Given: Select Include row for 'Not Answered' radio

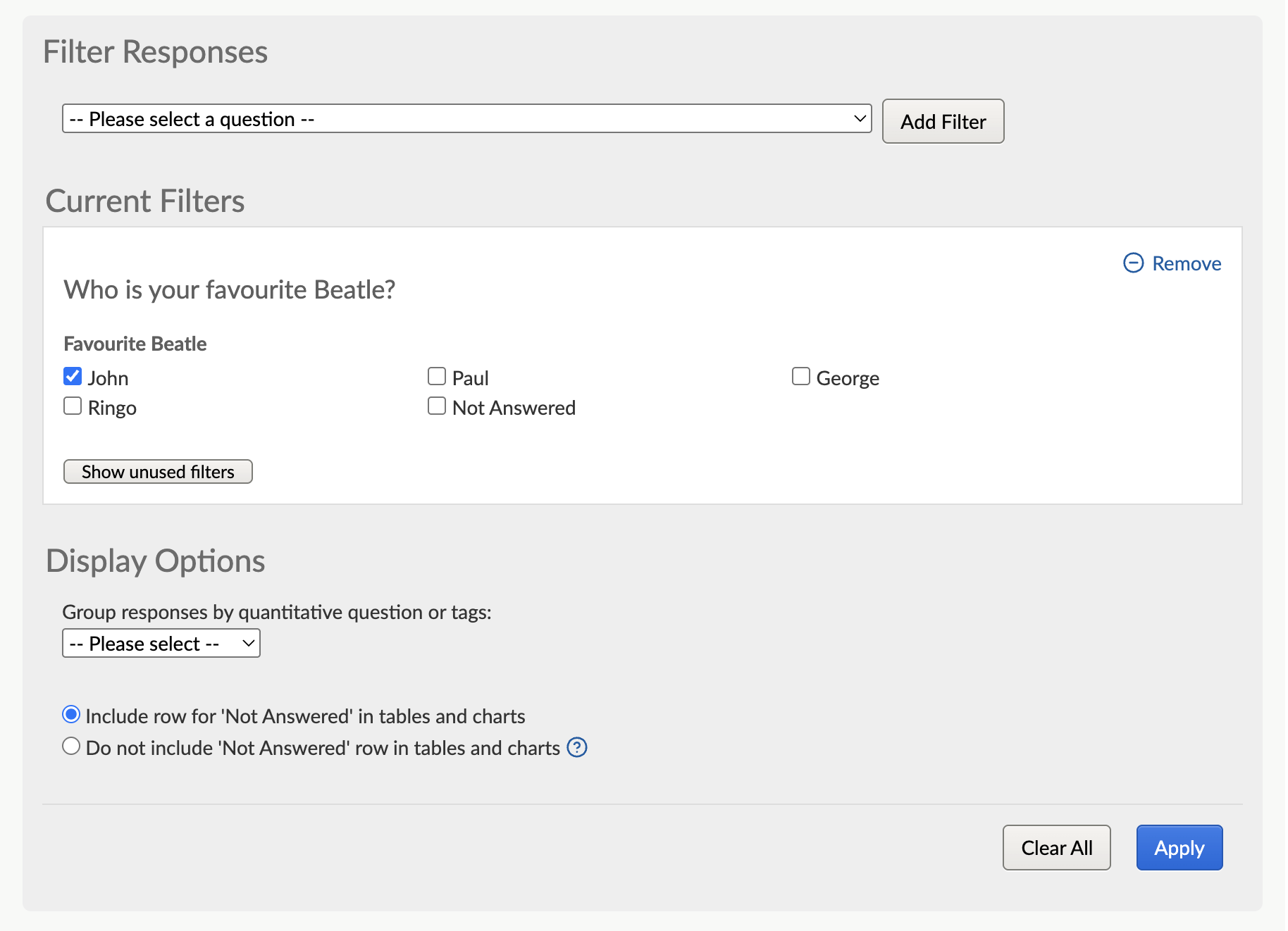Looking at the screenshot, I should [71, 715].
